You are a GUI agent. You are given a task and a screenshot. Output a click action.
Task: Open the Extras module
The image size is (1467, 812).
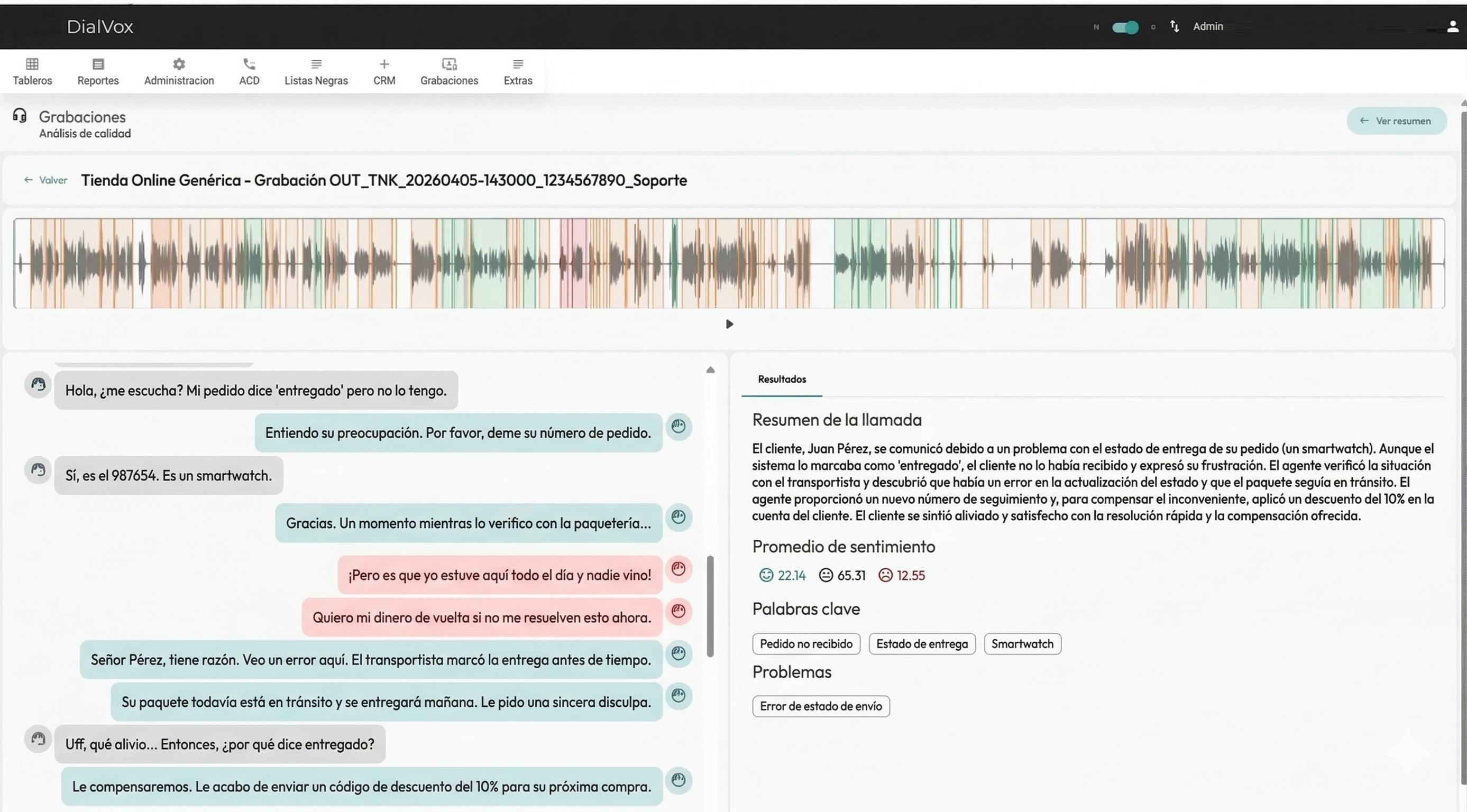coord(517,71)
